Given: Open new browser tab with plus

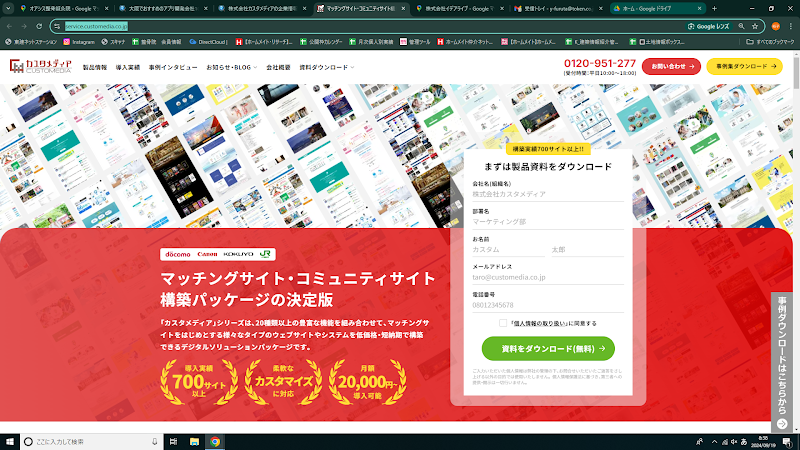Looking at the screenshot, I should click(714, 8).
